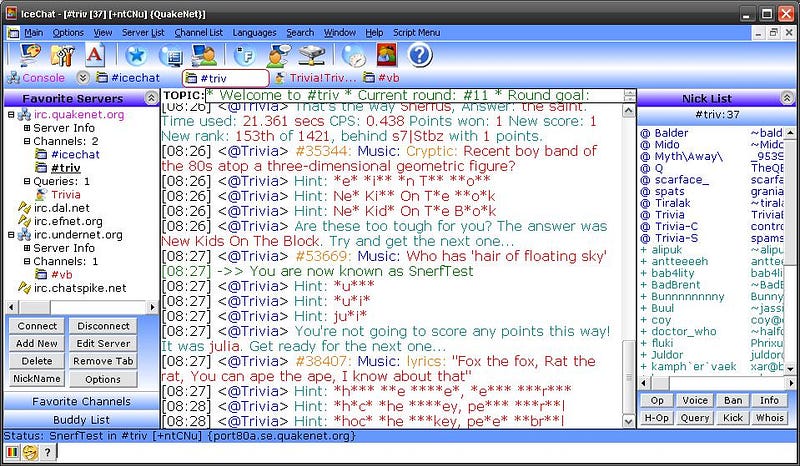Open the Main menu
This screenshot has height=466, width=800.
[x=34, y=33]
